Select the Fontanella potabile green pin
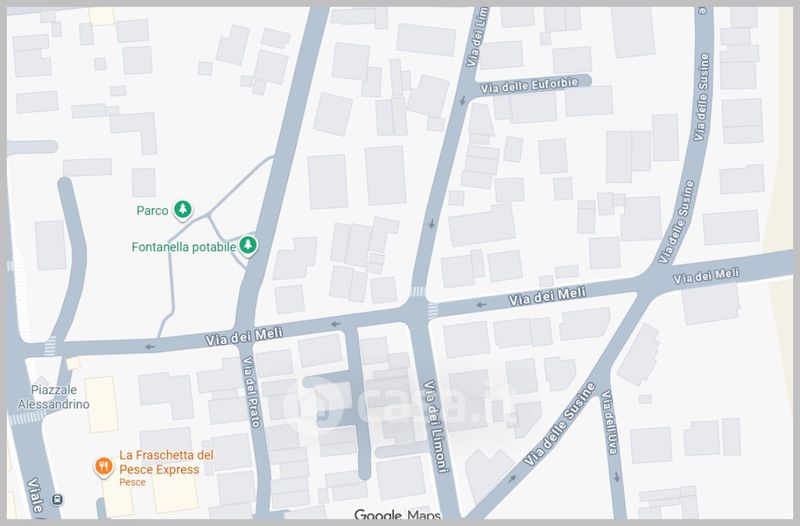 [249, 245]
